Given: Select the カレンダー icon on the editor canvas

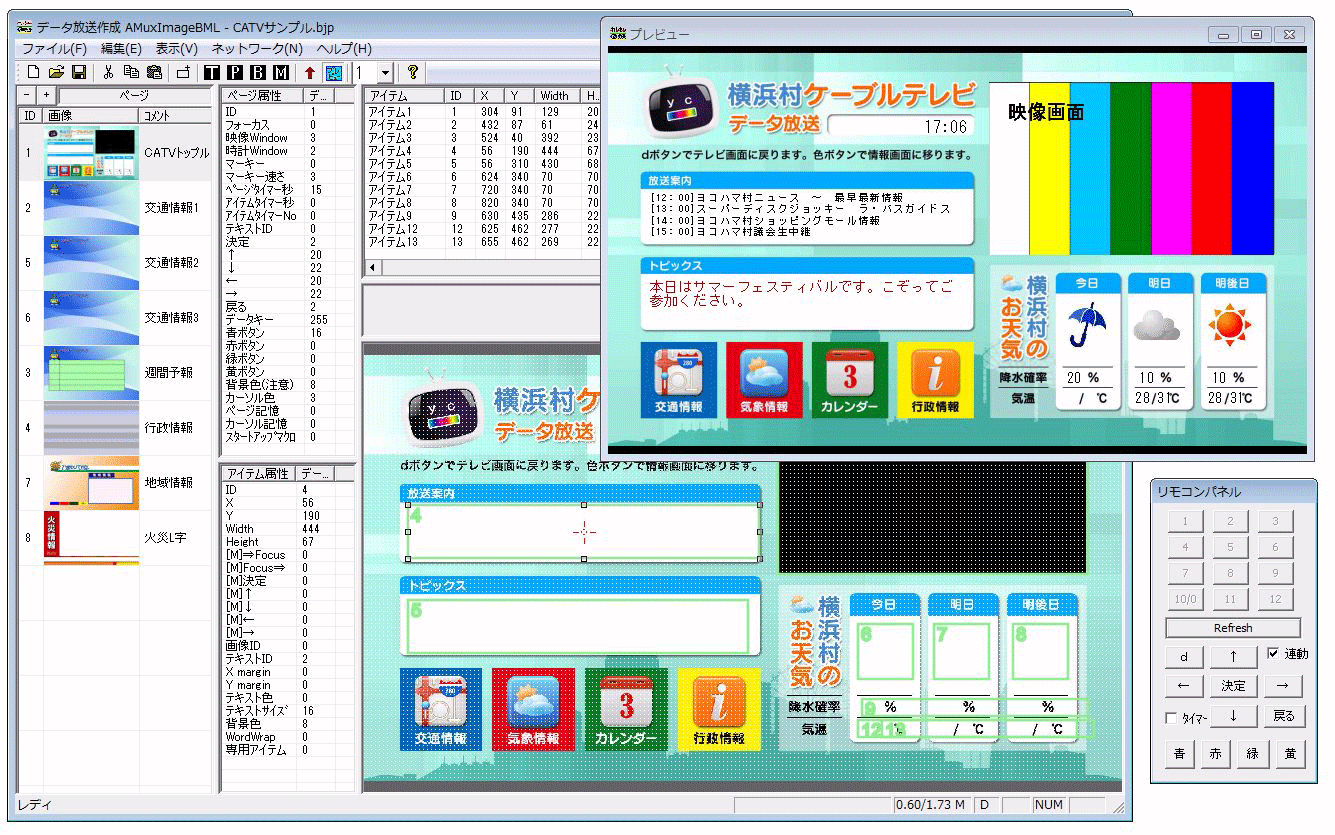Looking at the screenshot, I should pos(626,710).
